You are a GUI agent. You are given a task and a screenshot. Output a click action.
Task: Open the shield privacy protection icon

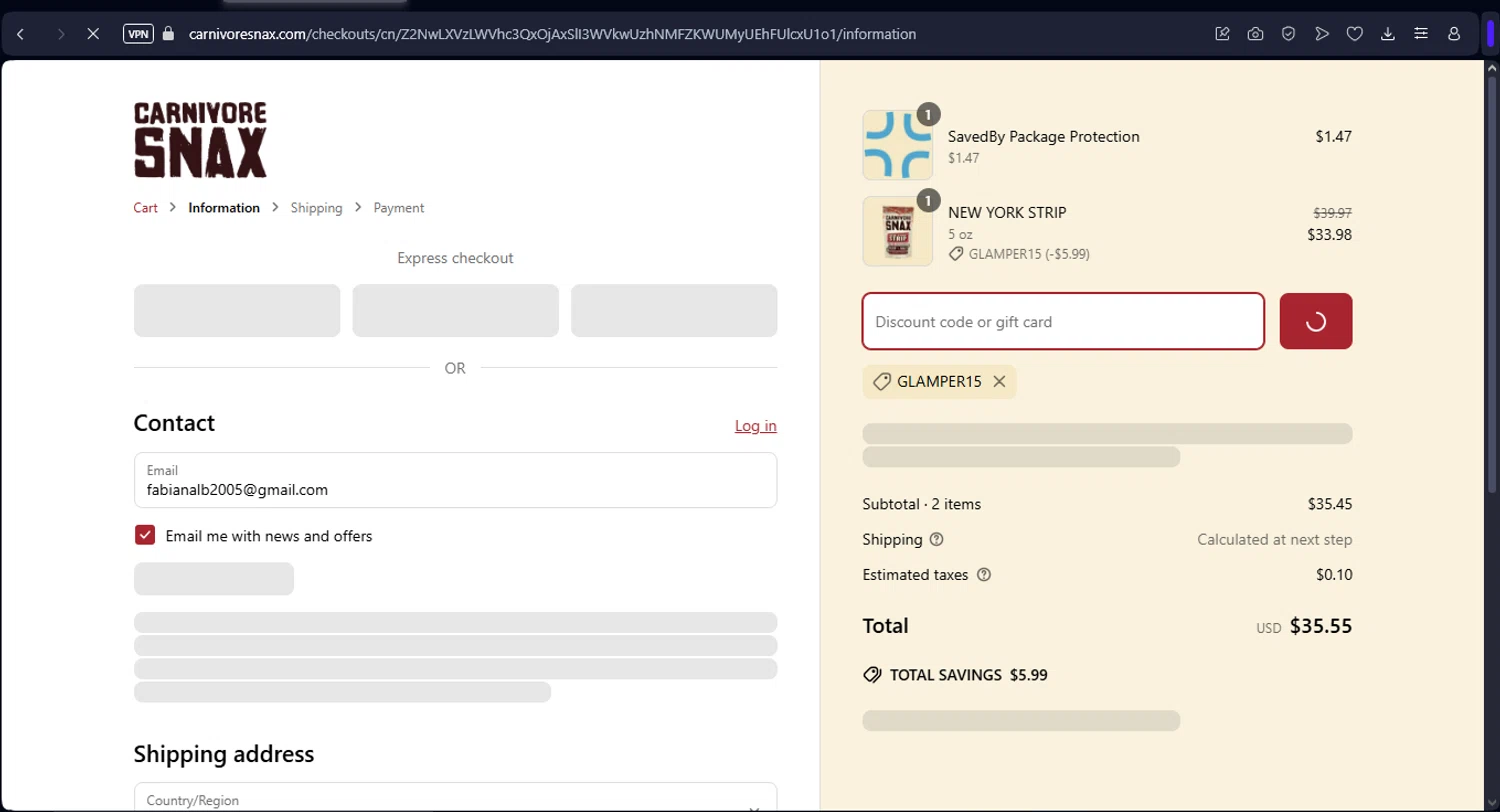pos(1289,34)
